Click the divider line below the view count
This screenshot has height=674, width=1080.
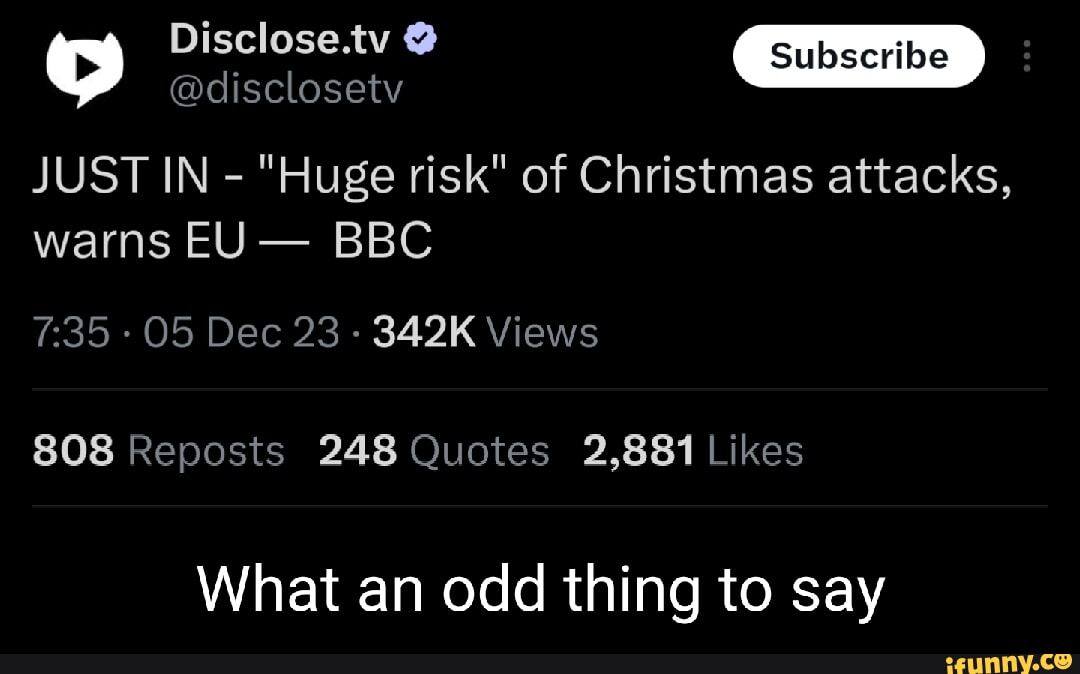pyautogui.click(x=540, y=388)
